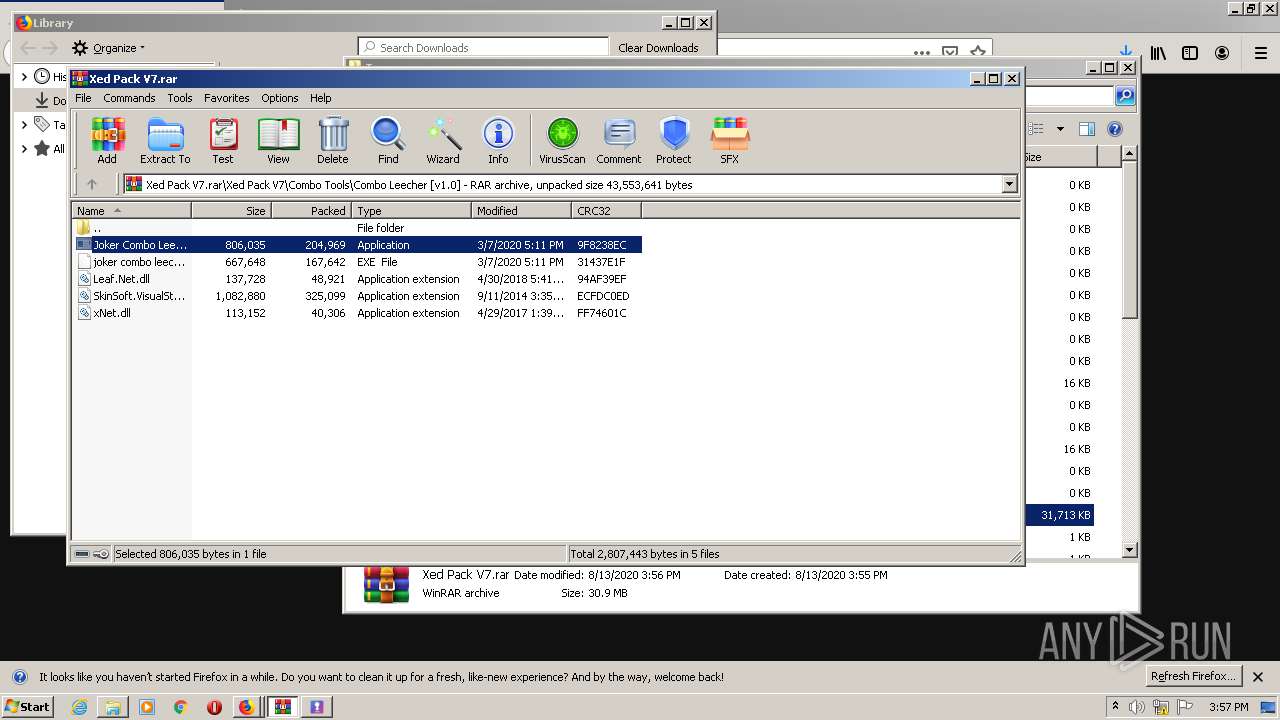The image size is (1280, 720).
Task: Click the taskbar clock 3:57 PM
Action: [1228, 706]
